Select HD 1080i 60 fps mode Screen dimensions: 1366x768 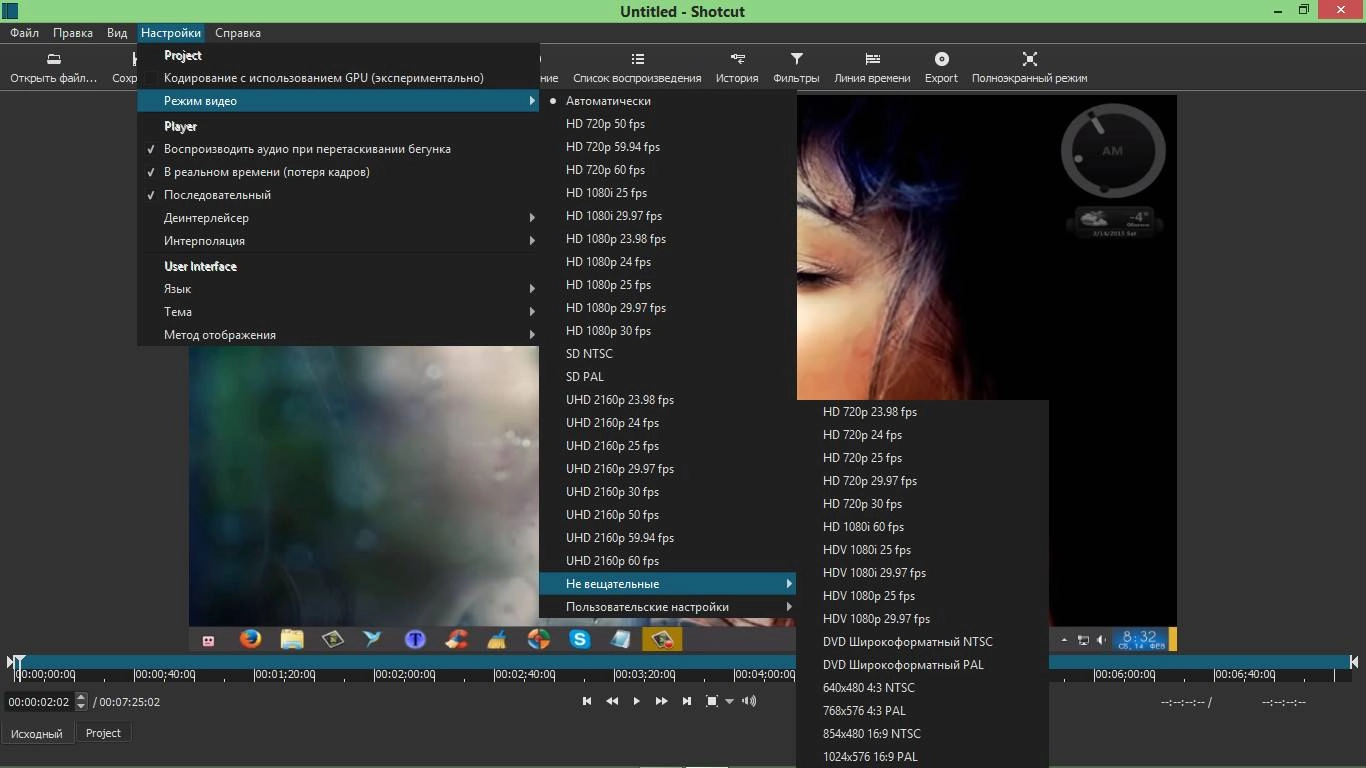923,527
